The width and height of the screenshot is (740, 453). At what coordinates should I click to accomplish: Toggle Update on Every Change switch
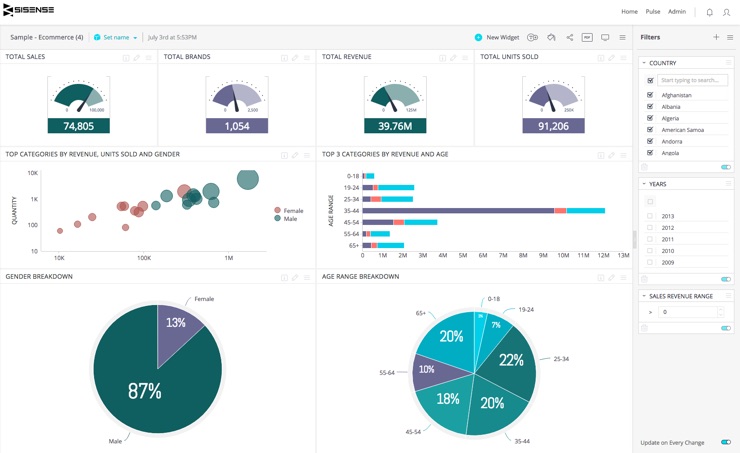tap(725, 442)
